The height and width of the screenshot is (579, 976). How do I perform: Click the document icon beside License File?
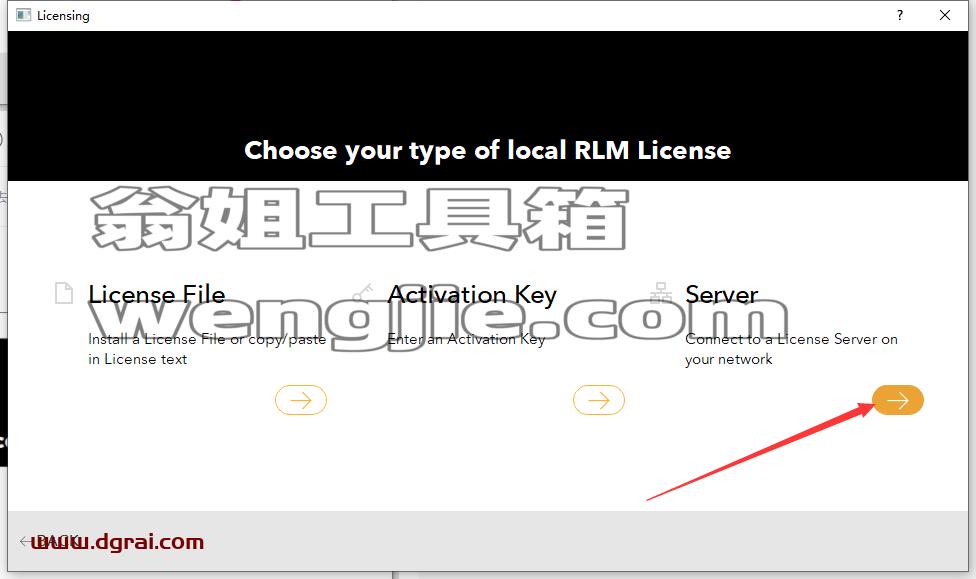[x=64, y=293]
